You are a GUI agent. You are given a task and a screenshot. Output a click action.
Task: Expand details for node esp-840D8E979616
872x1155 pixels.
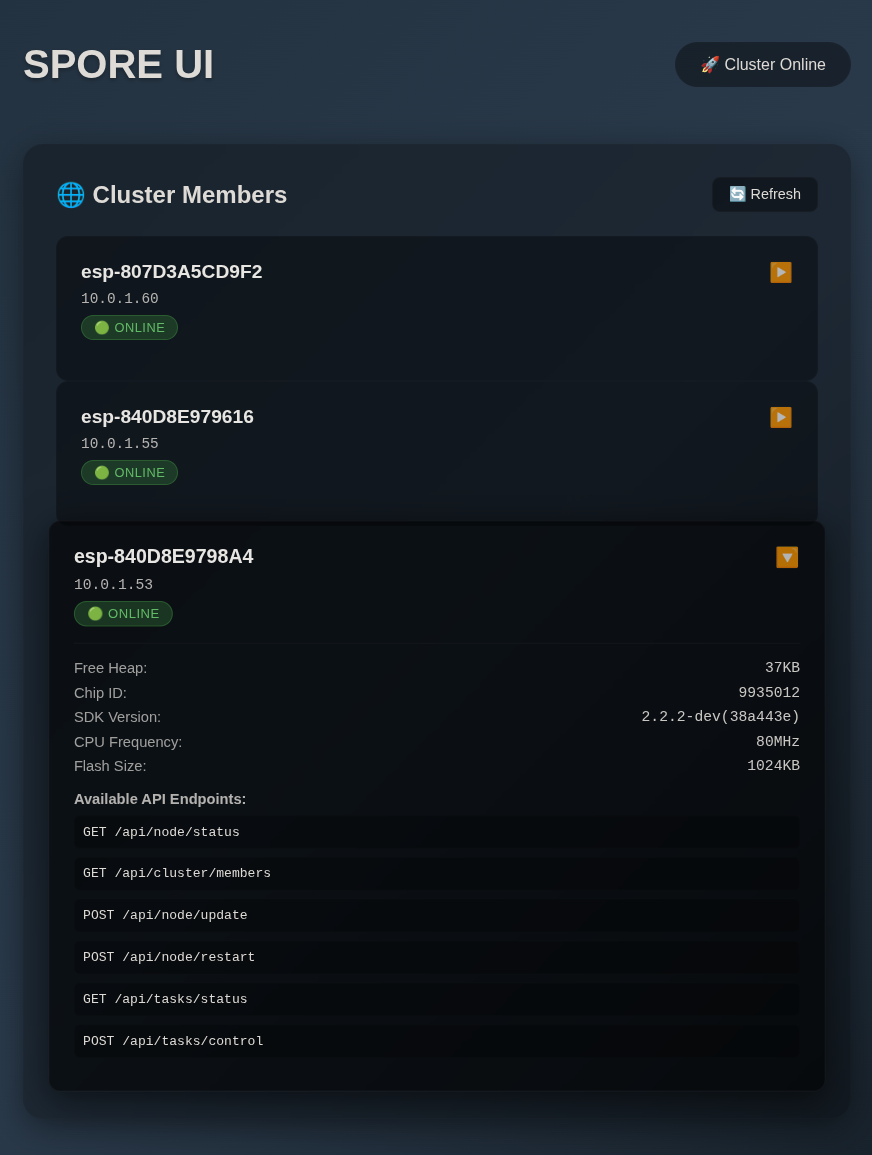pos(781,417)
